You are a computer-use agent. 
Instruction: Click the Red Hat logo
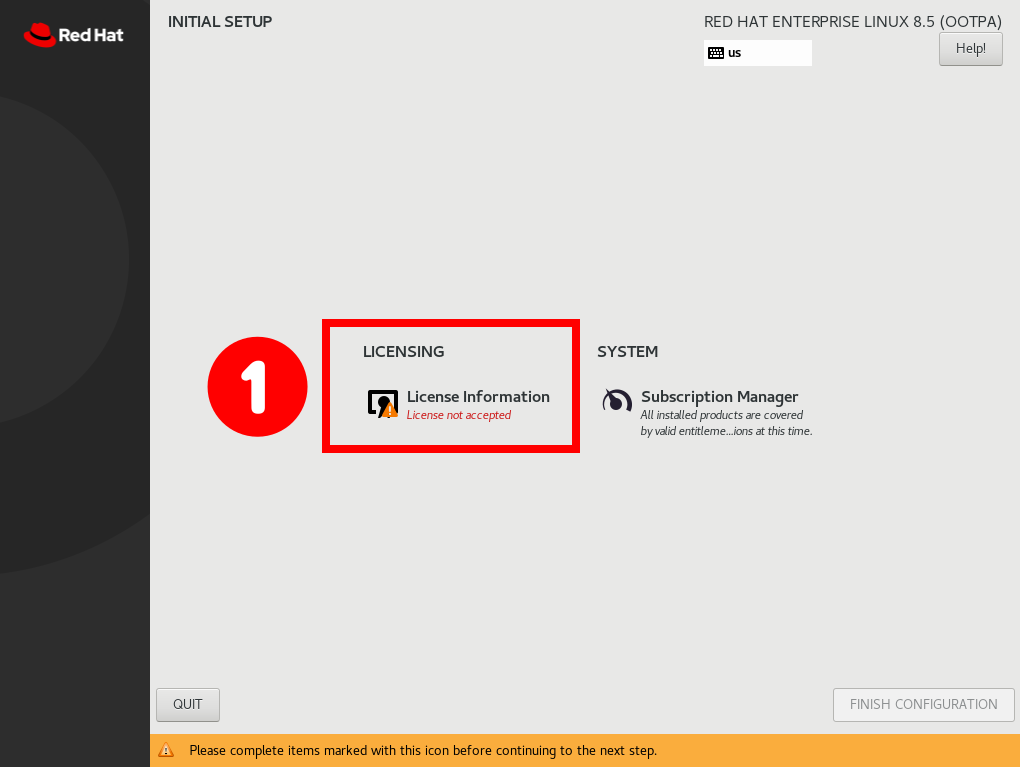click(x=74, y=35)
